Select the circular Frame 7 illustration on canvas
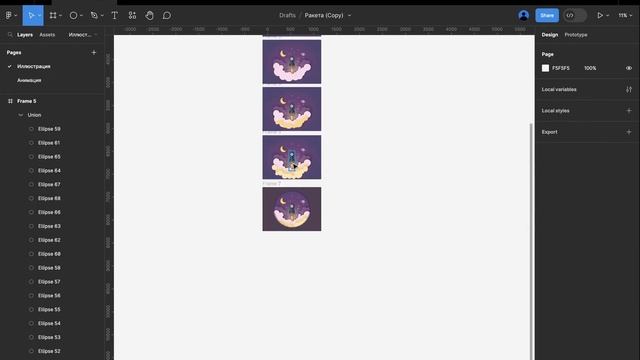 292,209
